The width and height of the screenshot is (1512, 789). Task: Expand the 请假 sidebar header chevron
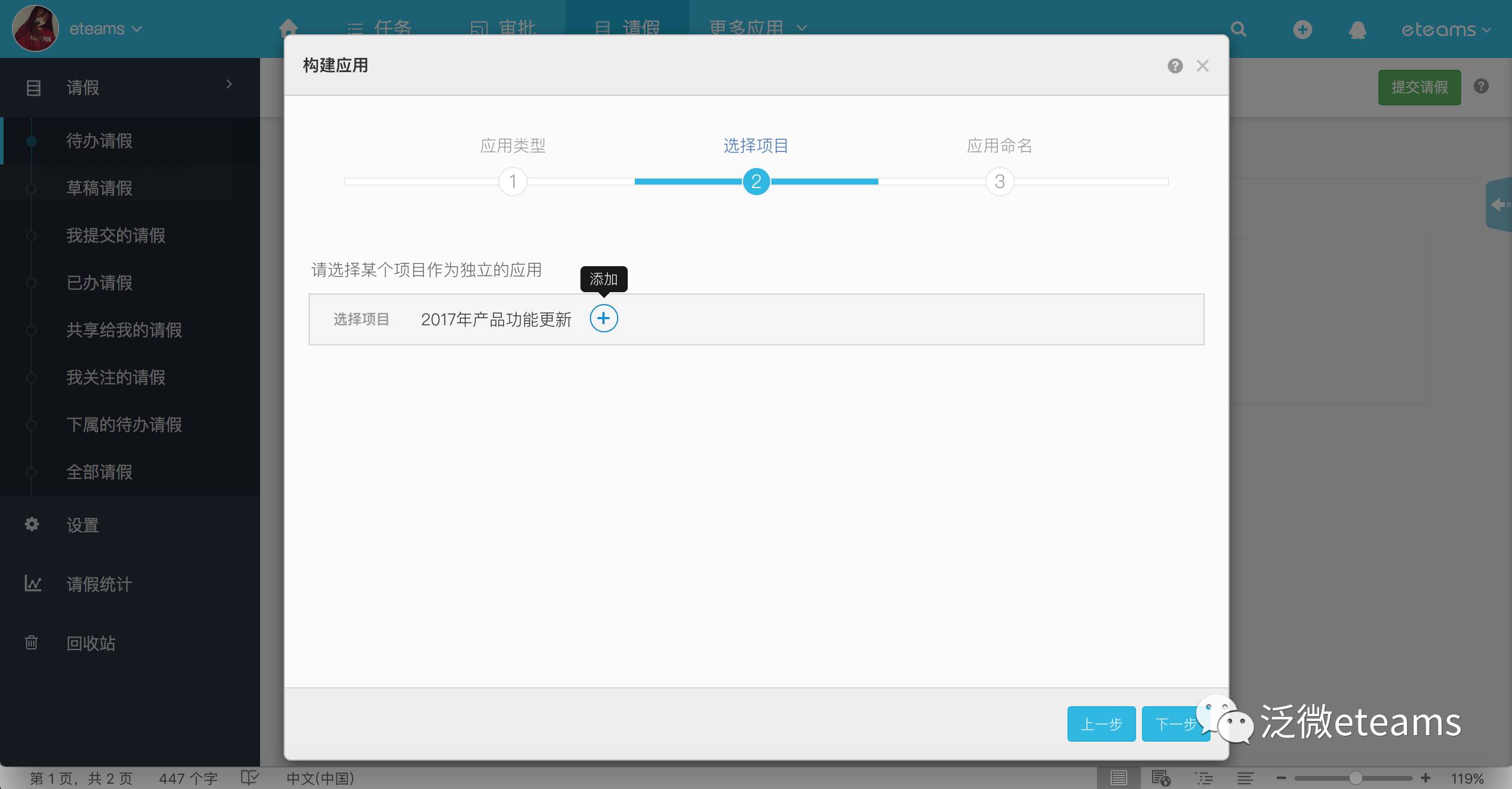pos(229,85)
